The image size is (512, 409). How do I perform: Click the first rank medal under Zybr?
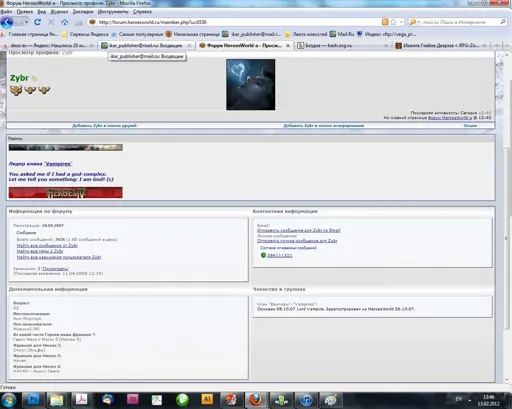coord(16,90)
